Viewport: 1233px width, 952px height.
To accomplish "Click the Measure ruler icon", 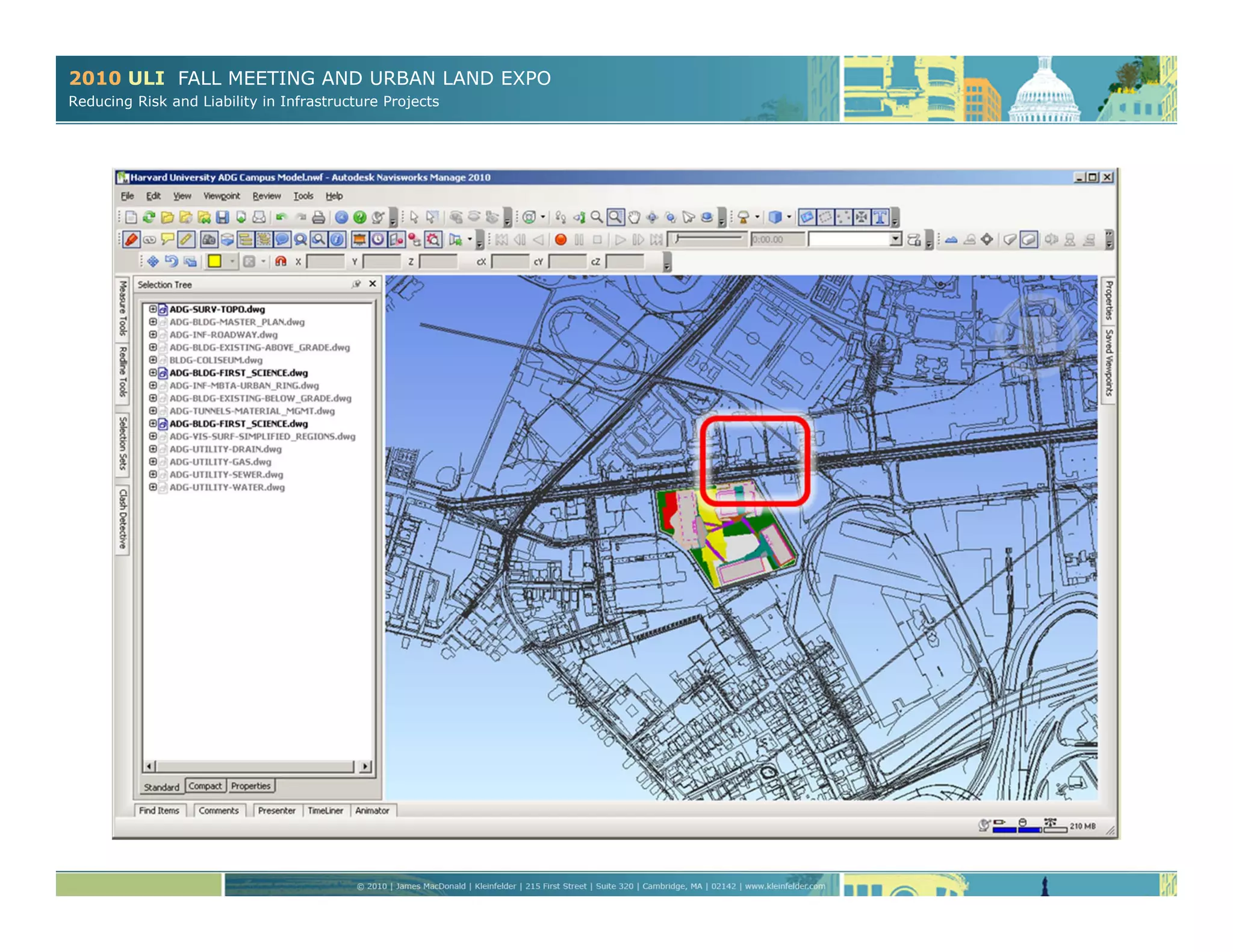I will (186, 240).
